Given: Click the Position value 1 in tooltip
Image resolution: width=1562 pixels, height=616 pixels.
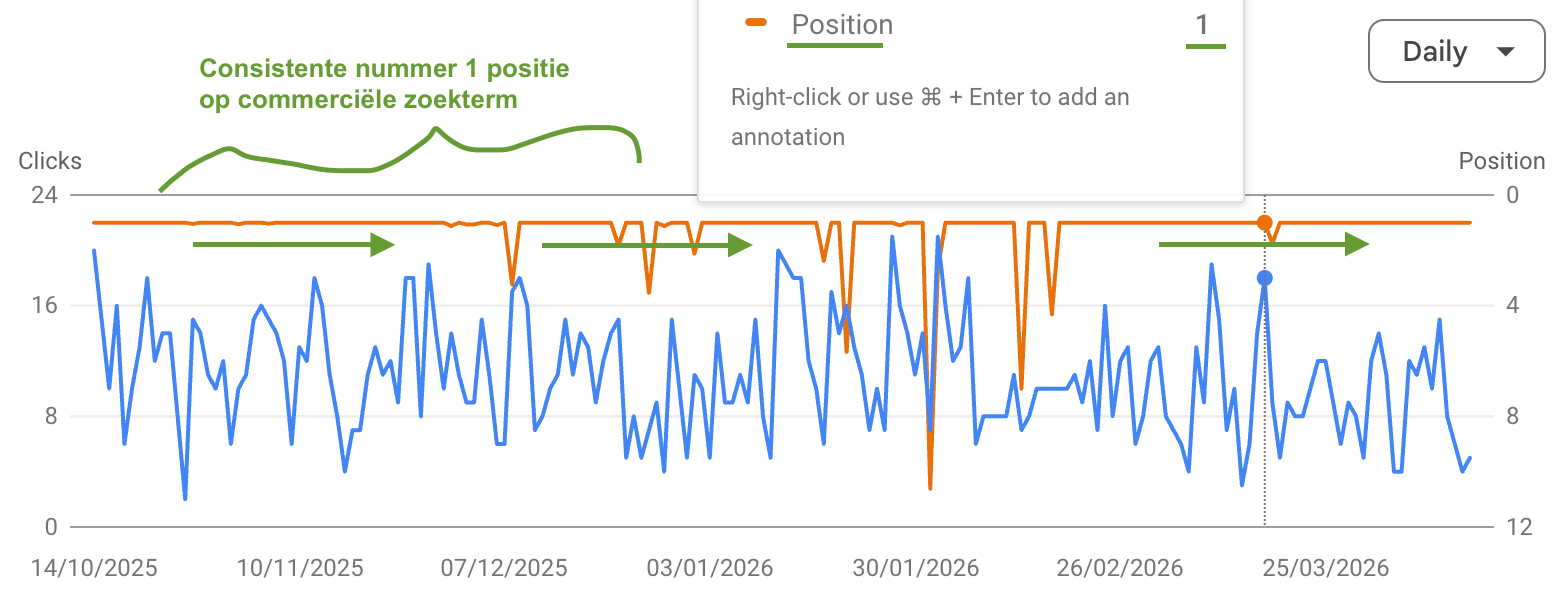Looking at the screenshot, I should tap(1203, 25).
